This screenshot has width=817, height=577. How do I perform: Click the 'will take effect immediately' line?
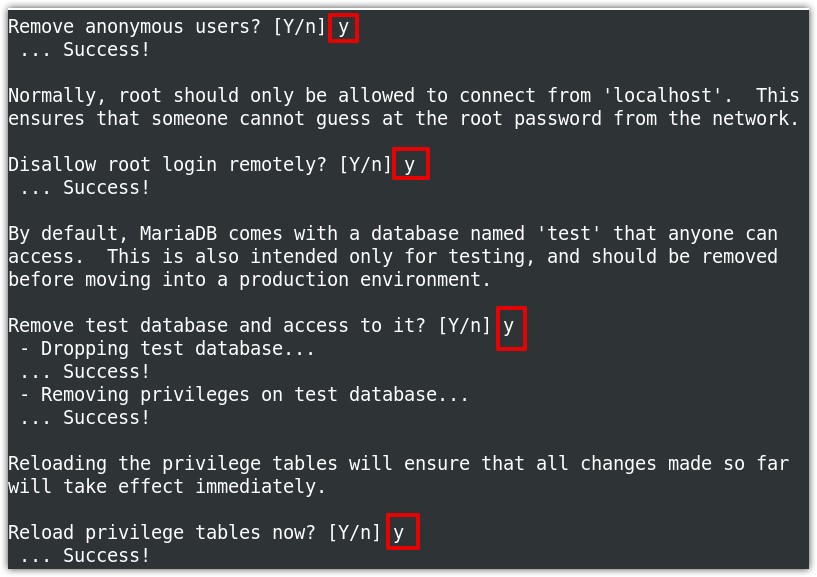point(167,487)
